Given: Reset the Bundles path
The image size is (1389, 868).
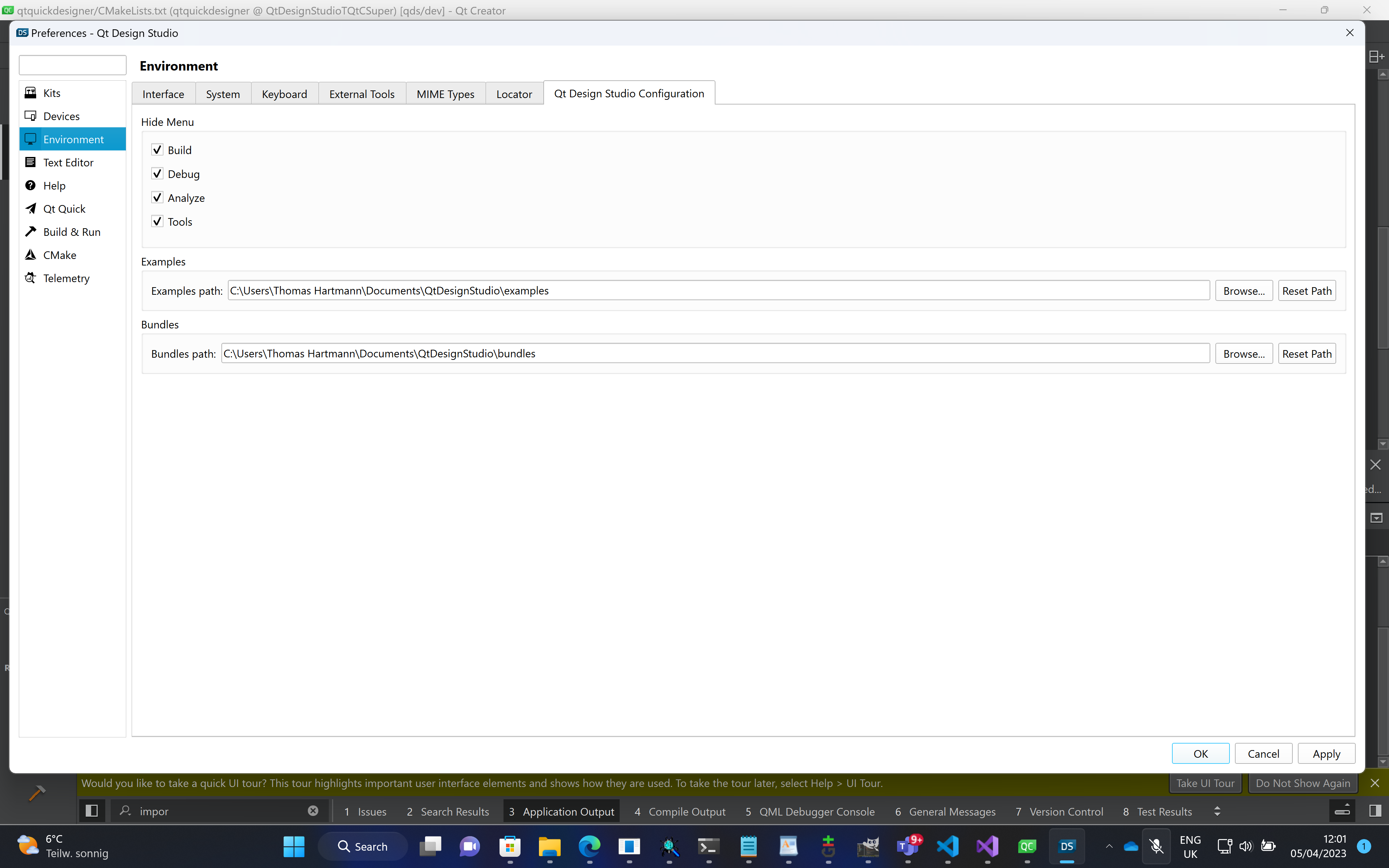Looking at the screenshot, I should [x=1307, y=354].
